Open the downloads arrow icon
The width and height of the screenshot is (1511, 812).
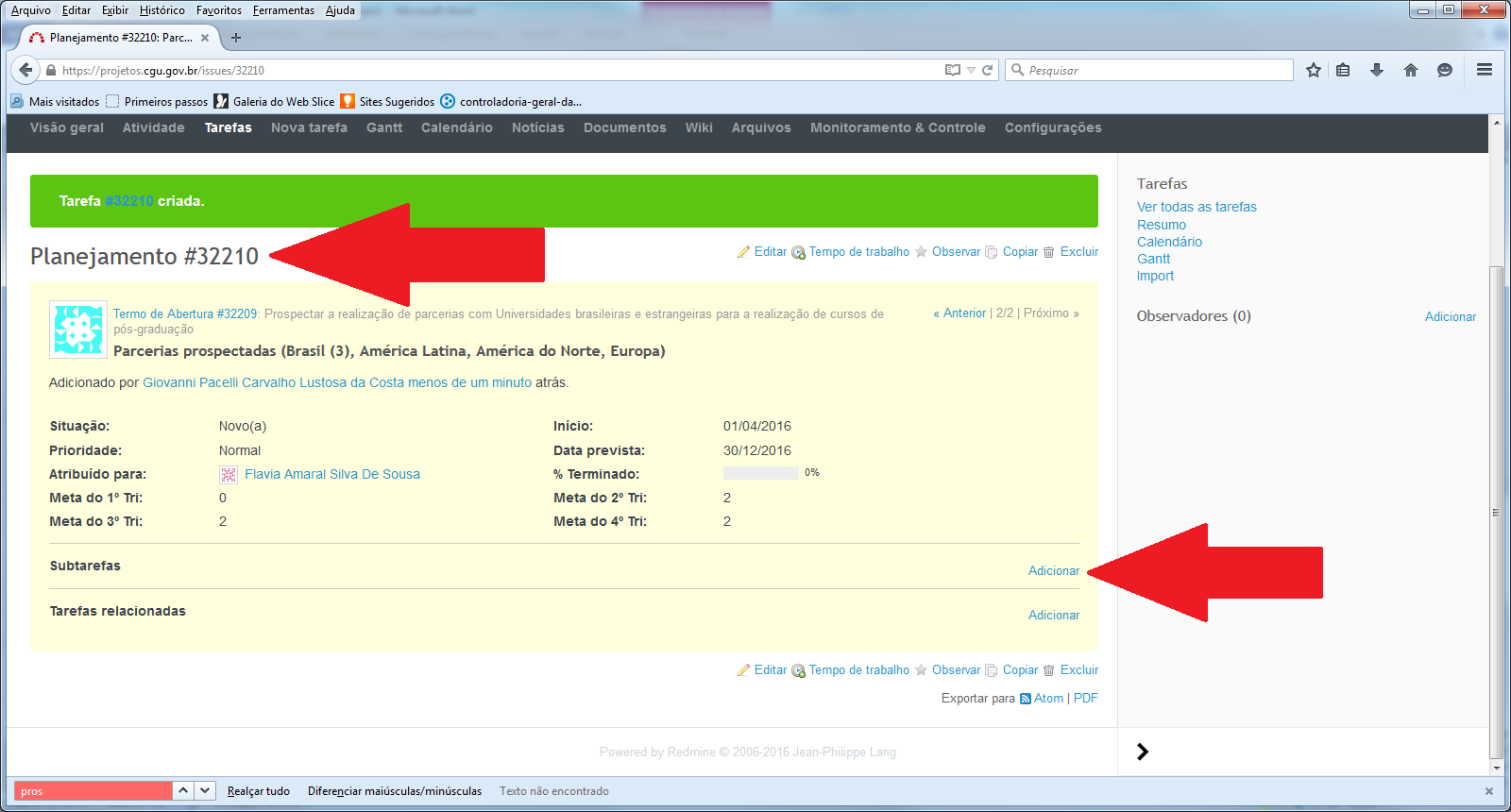[1377, 70]
